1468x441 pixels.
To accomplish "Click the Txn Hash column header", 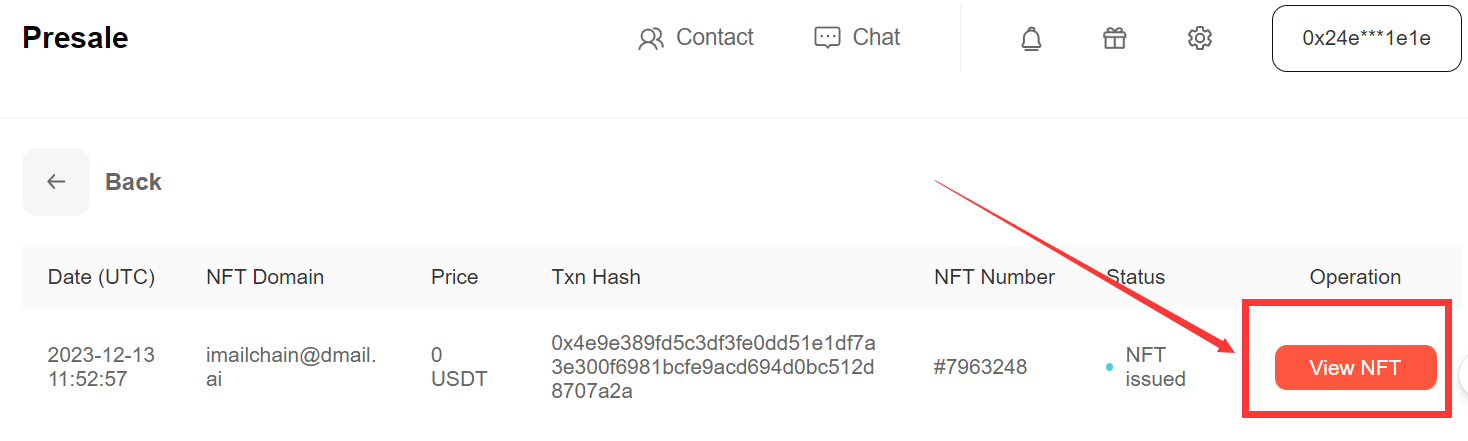I will pos(596,277).
